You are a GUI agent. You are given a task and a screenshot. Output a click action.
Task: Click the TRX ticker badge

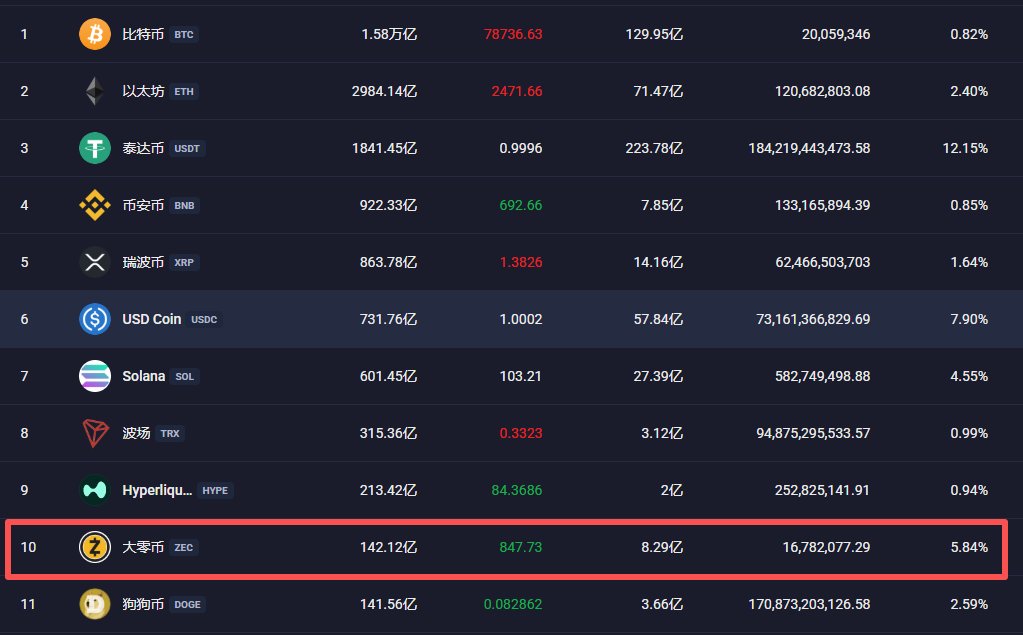point(170,433)
